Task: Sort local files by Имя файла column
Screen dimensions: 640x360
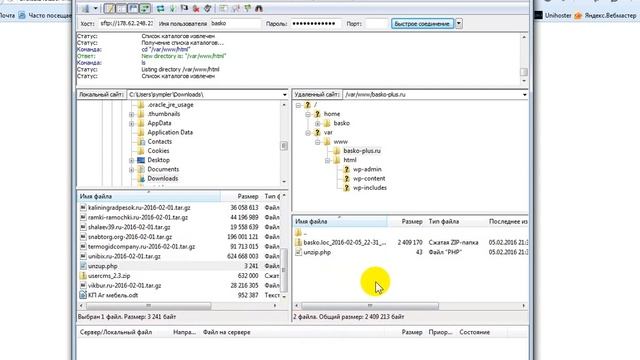Action: [x=149, y=197]
